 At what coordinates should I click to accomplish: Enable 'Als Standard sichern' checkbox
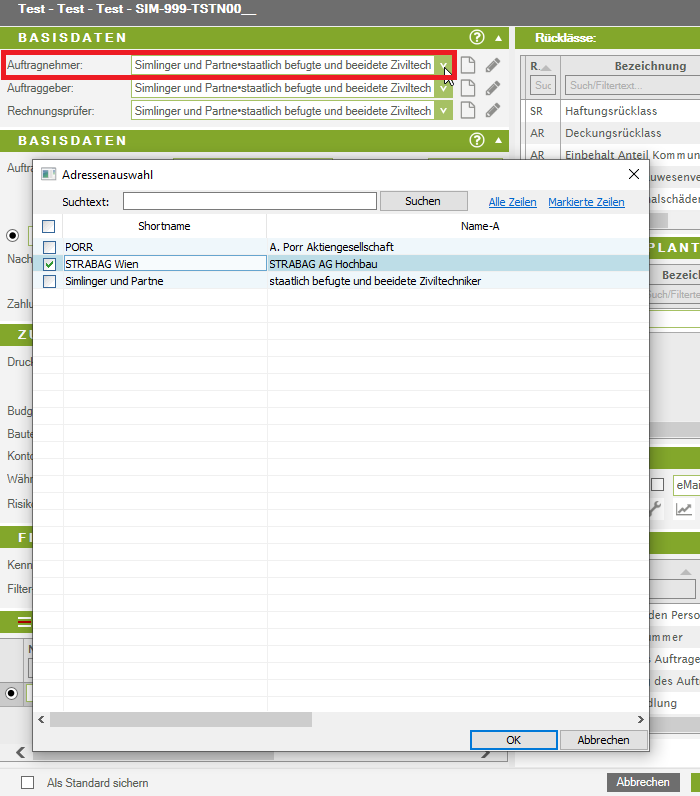coord(28,783)
